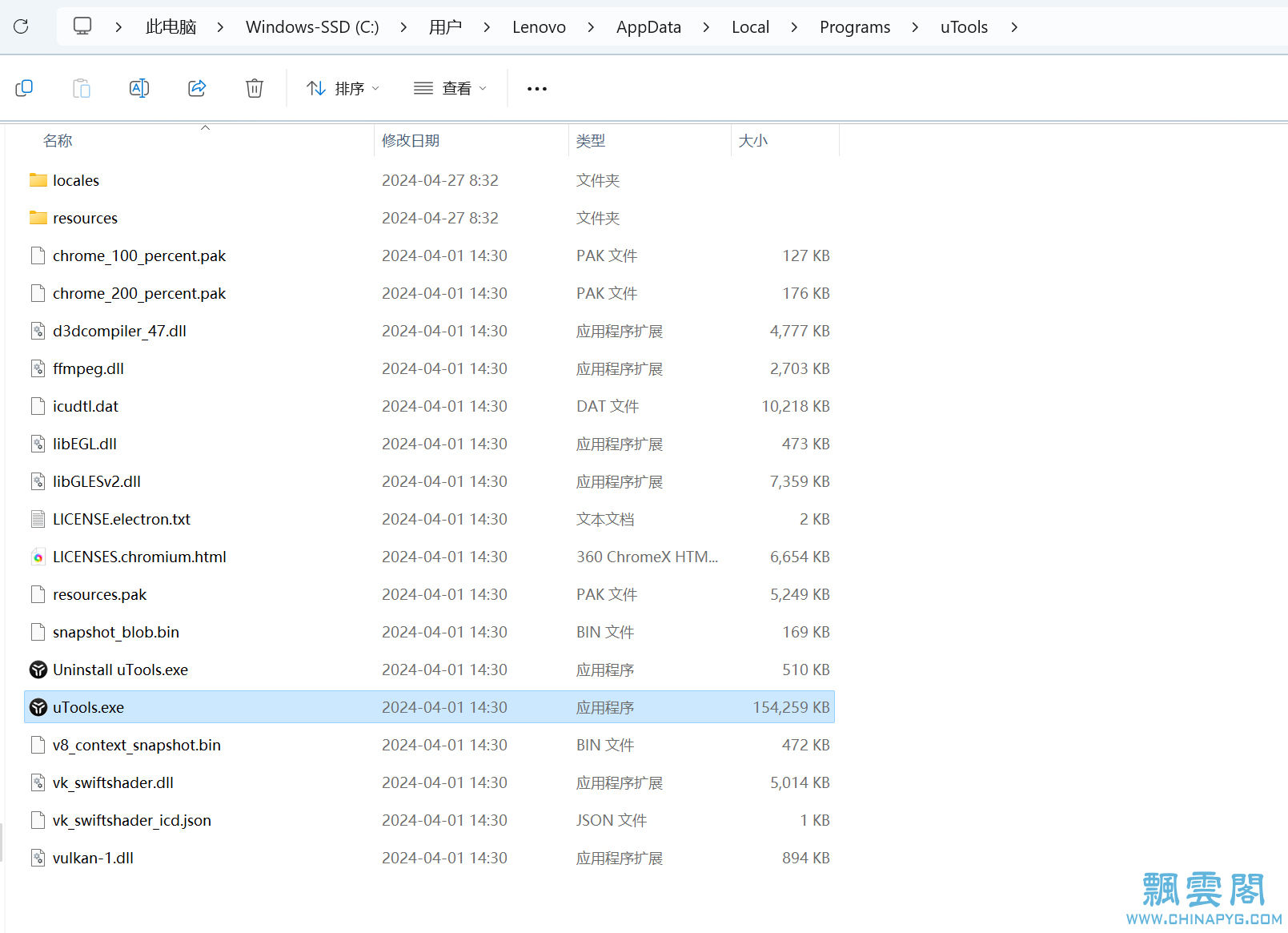The image size is (1288, 933).
Task: Click the delete trash can icon
Action: coord(255,88)
